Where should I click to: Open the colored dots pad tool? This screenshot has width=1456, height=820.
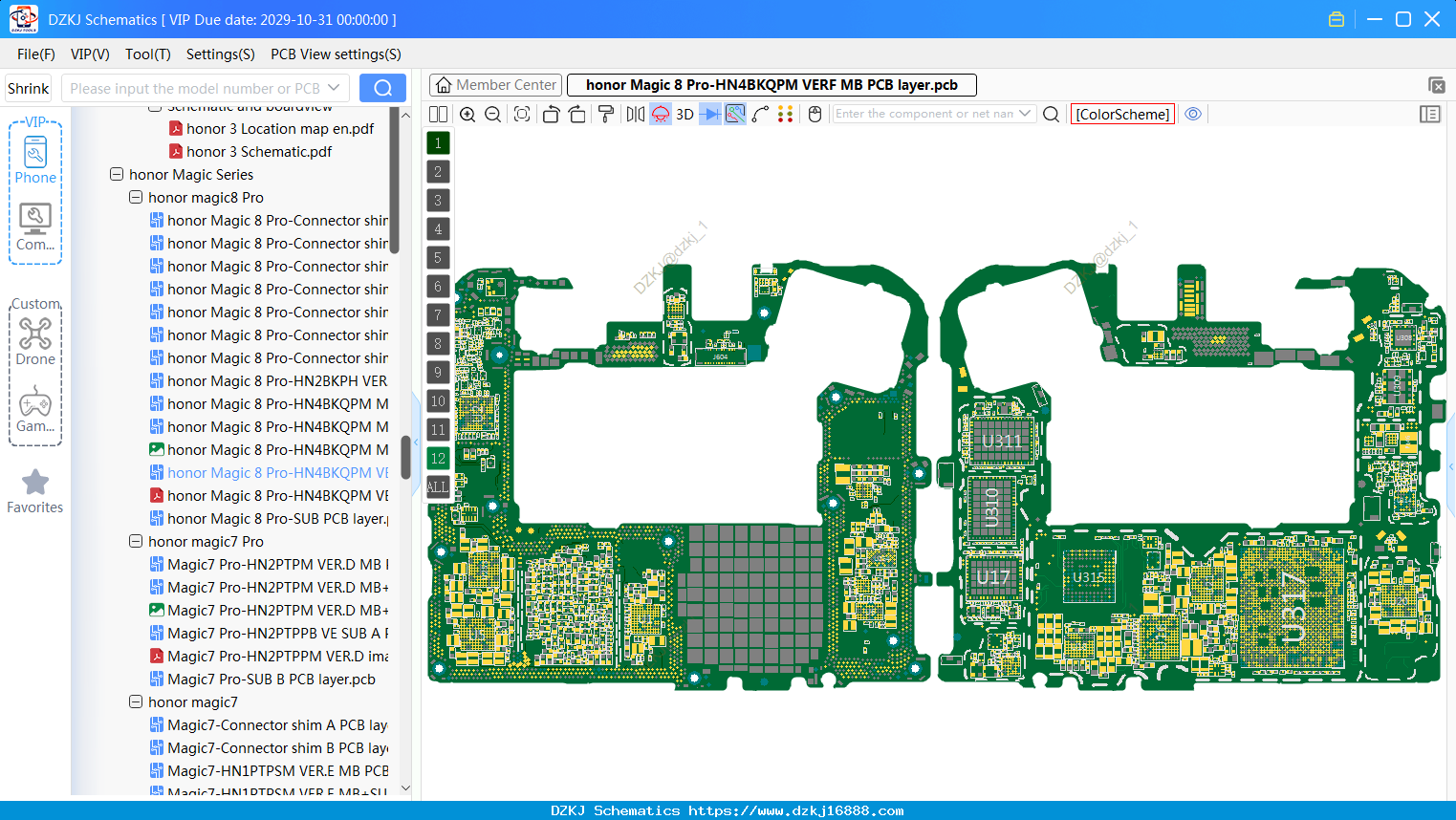[785, 114]
